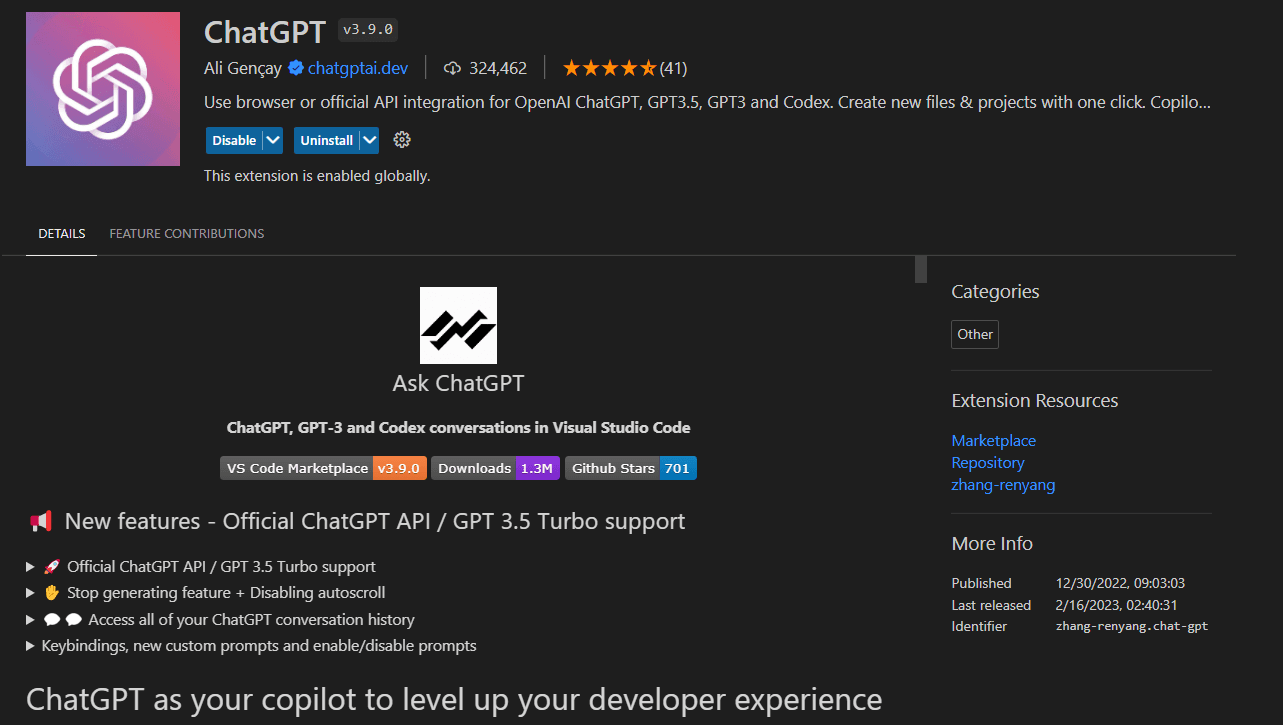Click the rocket emoji icon
The height and width of the screenshot is (725, 1283).
coord(53,566)
